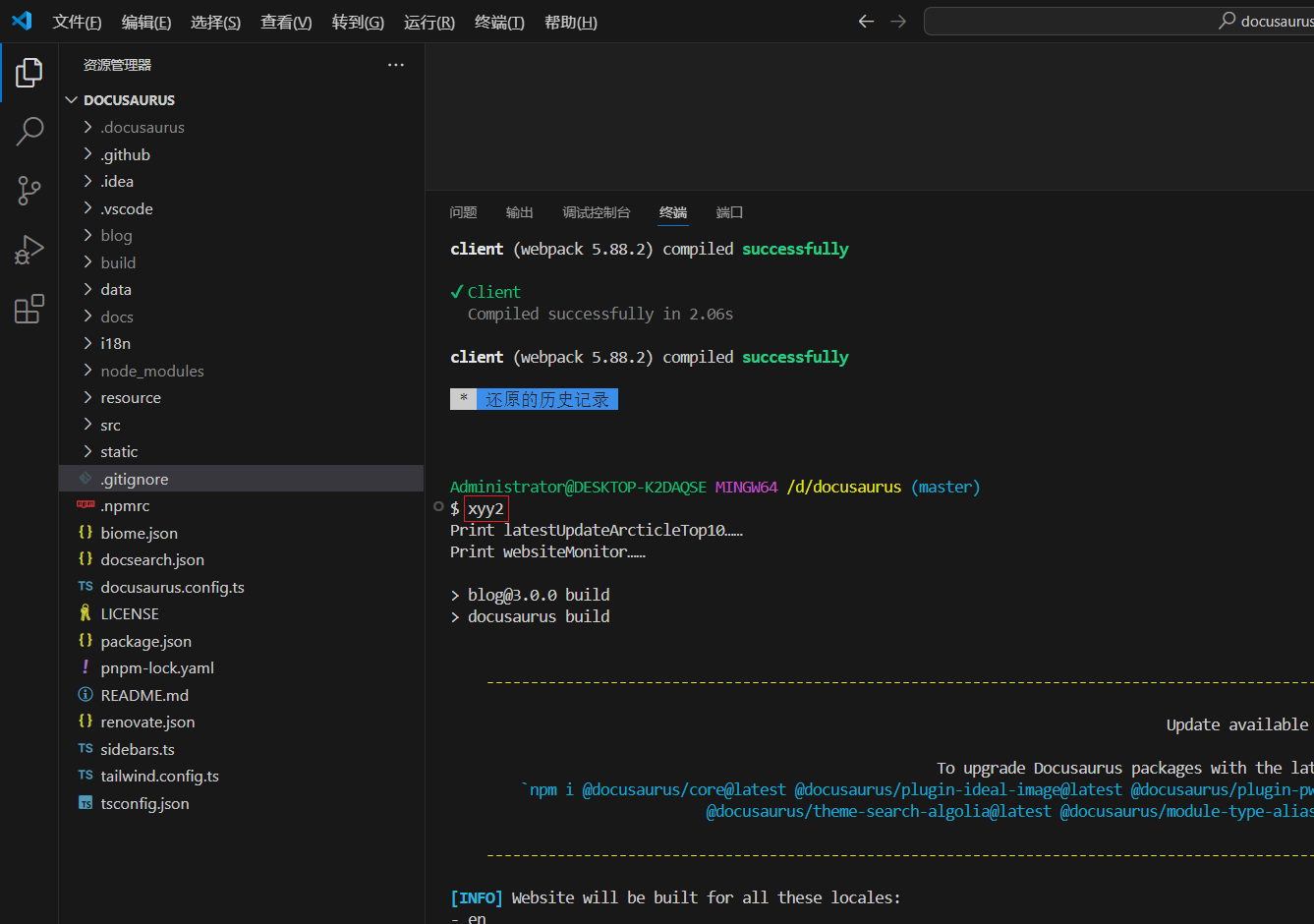This screenshot has width=1314, height=924.
Task: Click the docusaurus command center search box
Action: [1118, 21]
